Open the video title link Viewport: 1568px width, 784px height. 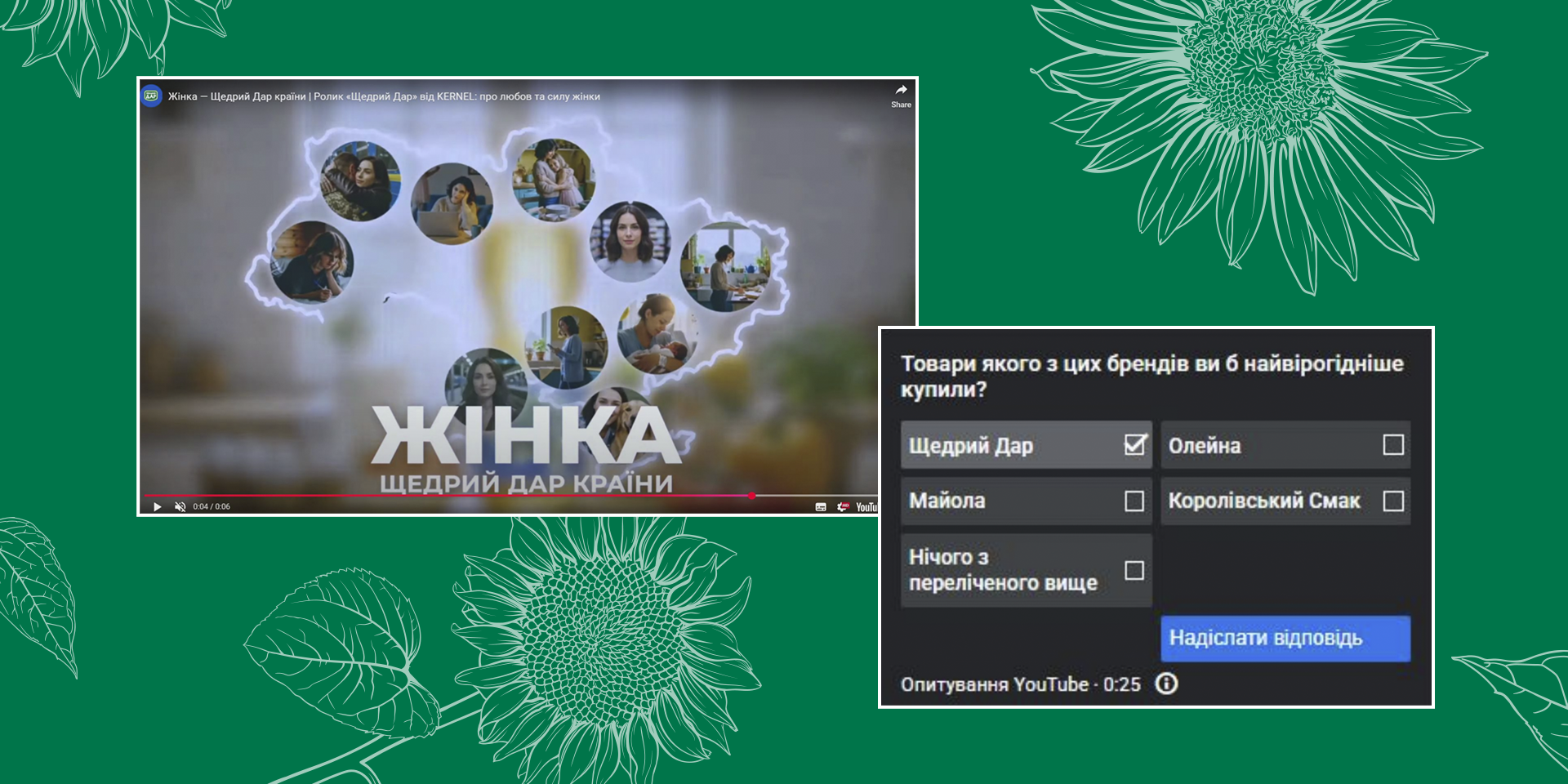click(384, 96)
